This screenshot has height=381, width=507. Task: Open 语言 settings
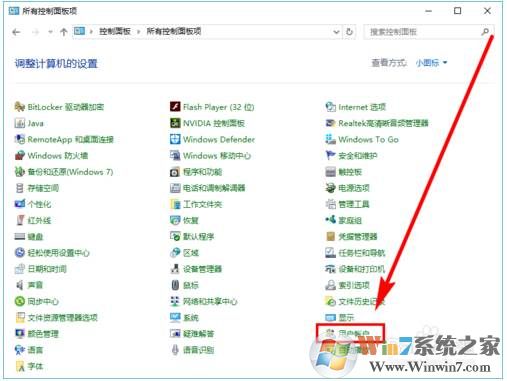pyautogui.click(x=29, y=350)
